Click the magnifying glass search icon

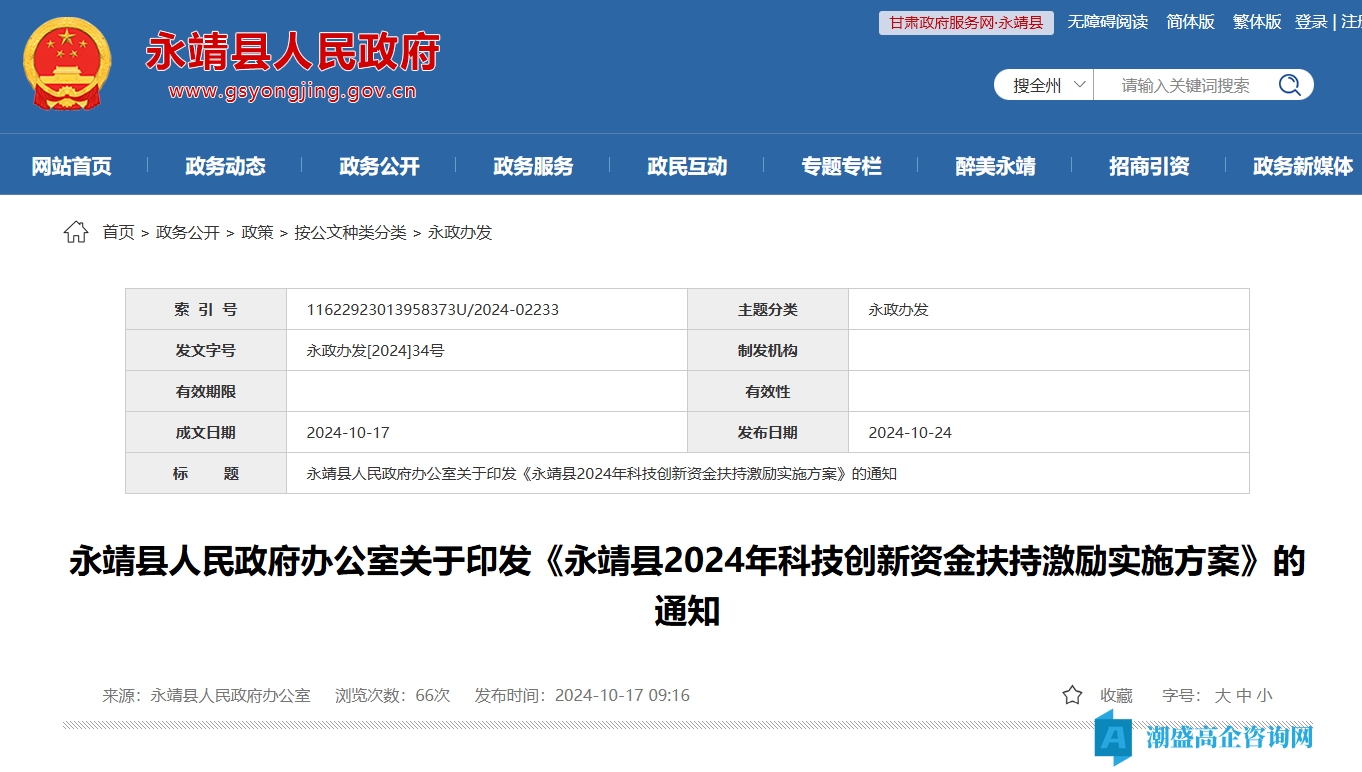click(1289, 85)
